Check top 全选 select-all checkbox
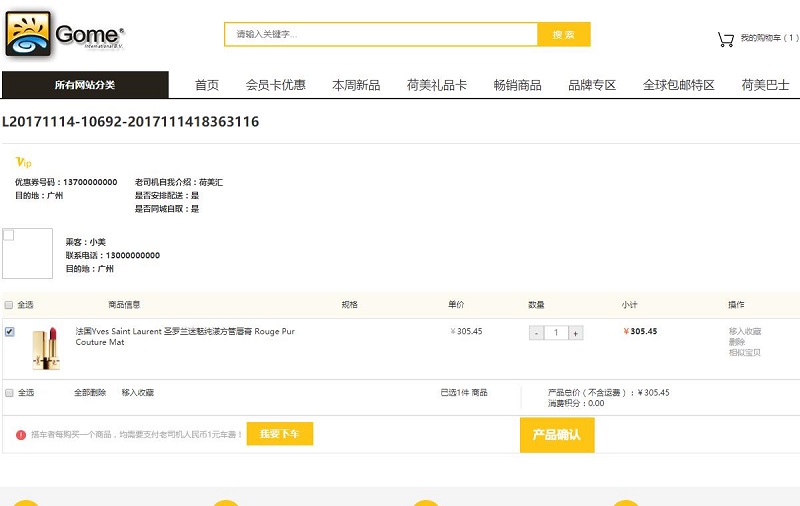Viewport: 800px width, 506px height. tap(9, 305)
